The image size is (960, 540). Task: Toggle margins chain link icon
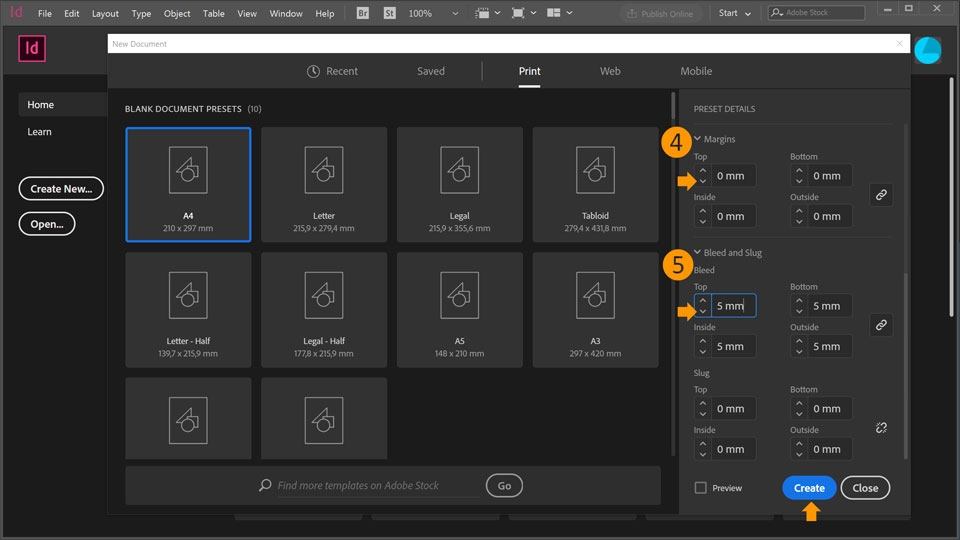tap(881, 195)
